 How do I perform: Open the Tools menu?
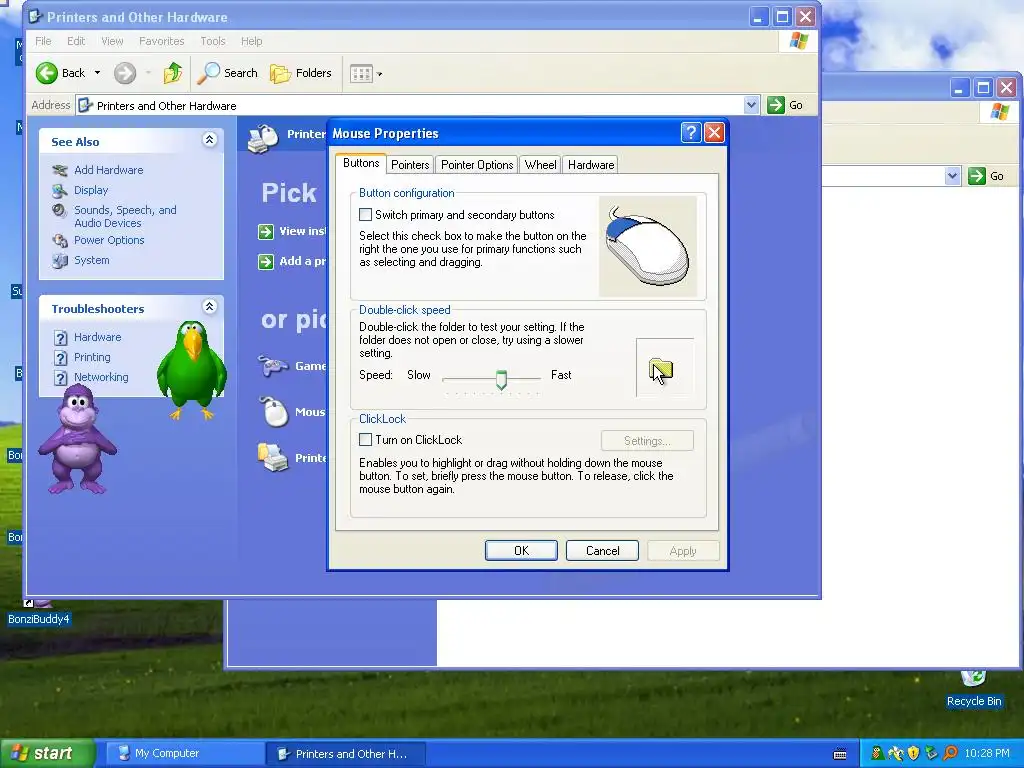(212, 40)
